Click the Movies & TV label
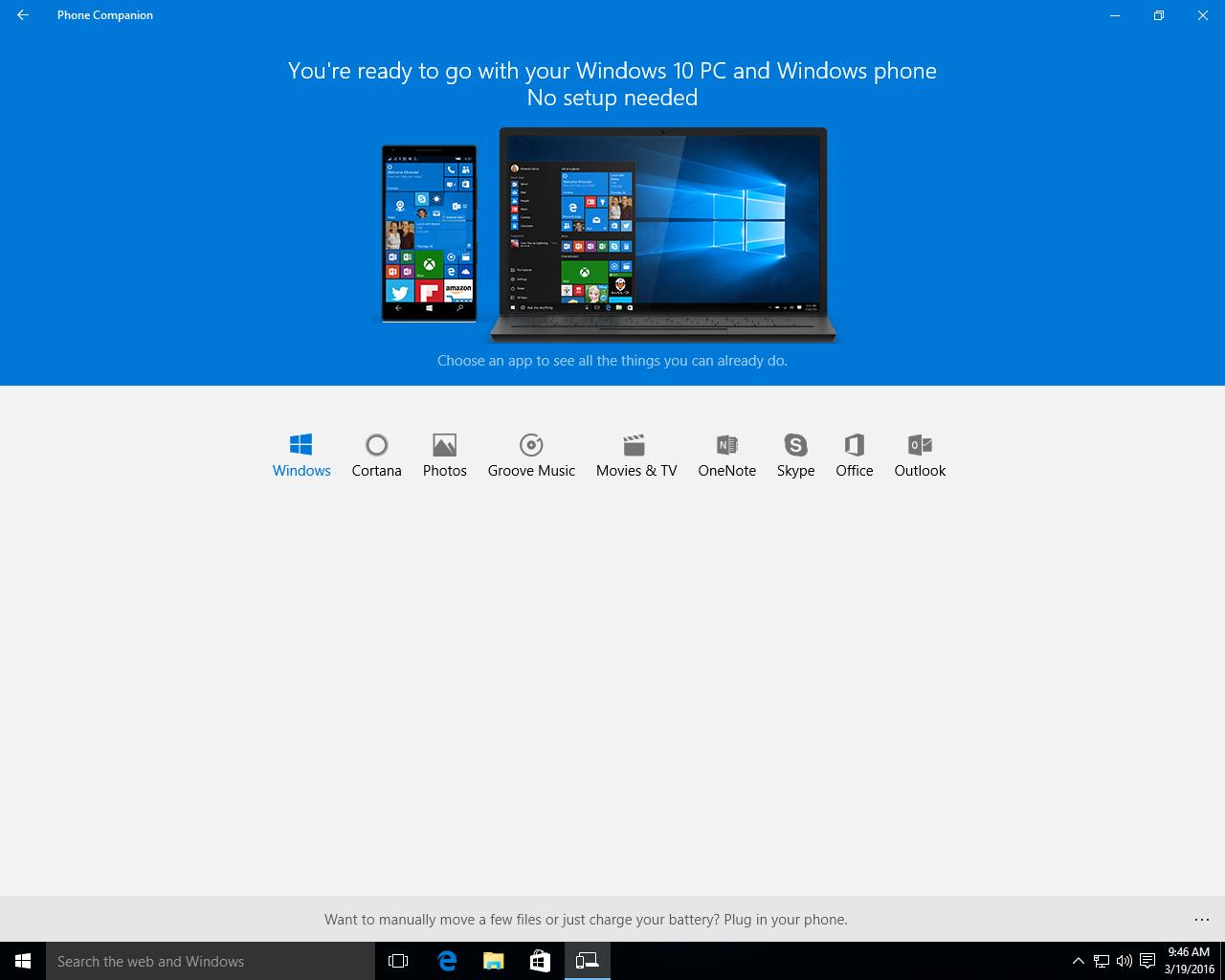The image size is (1225, 980). 636,471
